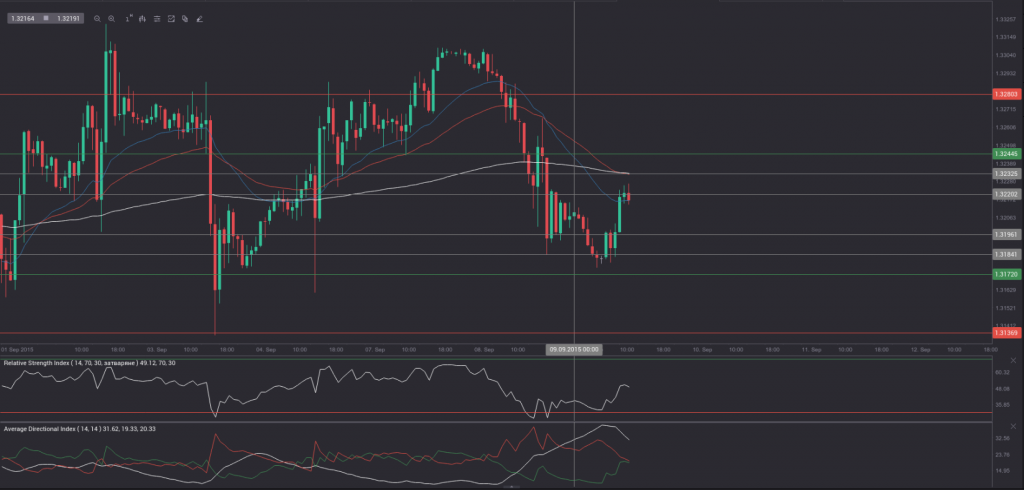
Task: Close the Relative Strength Index panel
Action: coord(1014,361)
